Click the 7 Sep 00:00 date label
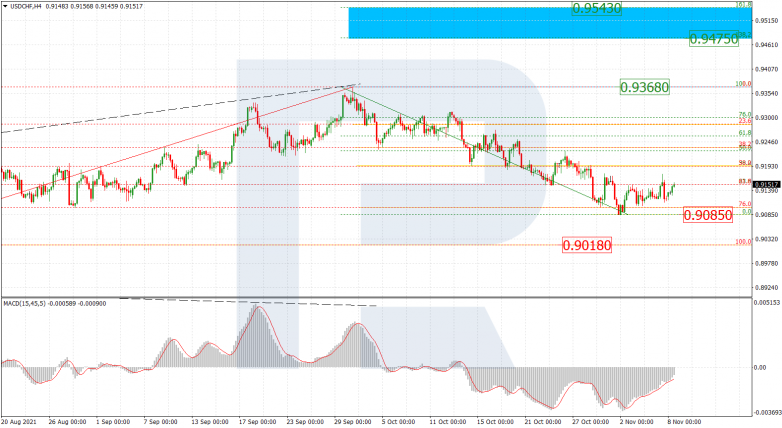This screenshot has width=782, height=428. (x=162, y=422)
